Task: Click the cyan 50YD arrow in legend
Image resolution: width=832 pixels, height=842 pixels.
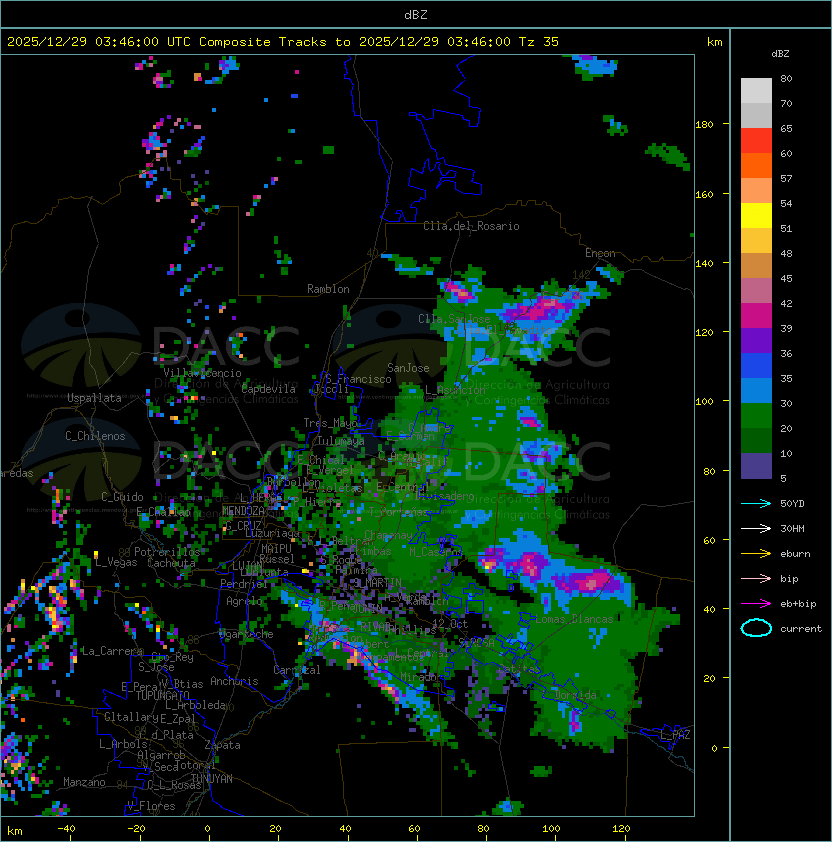Action: click(756, 503)
